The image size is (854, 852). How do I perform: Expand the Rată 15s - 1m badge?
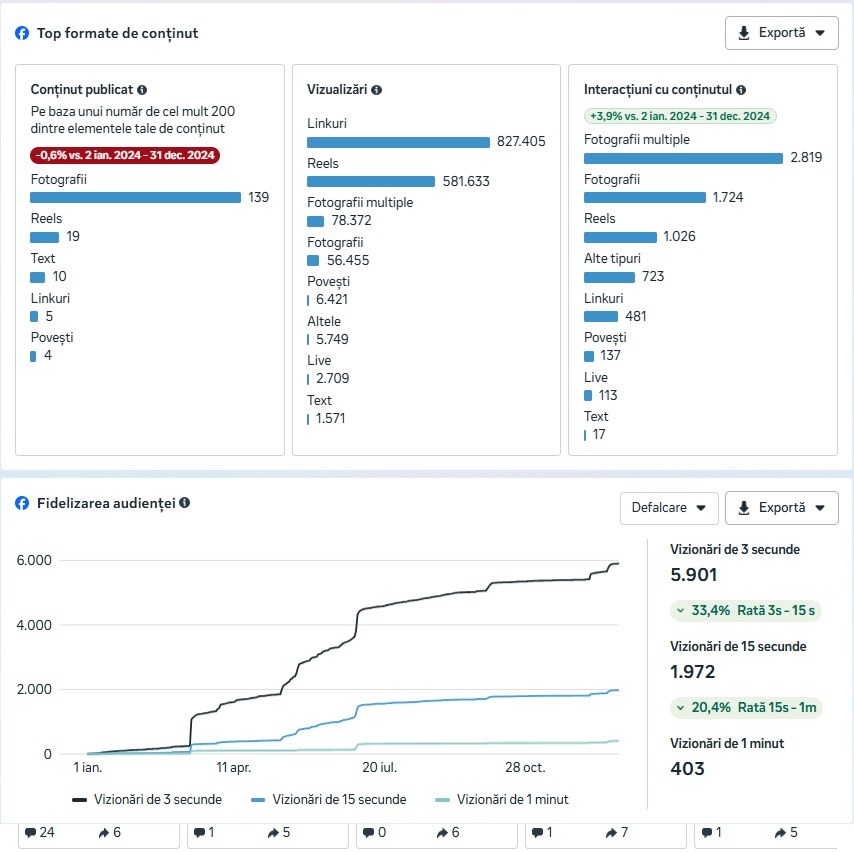pos(747,707)
